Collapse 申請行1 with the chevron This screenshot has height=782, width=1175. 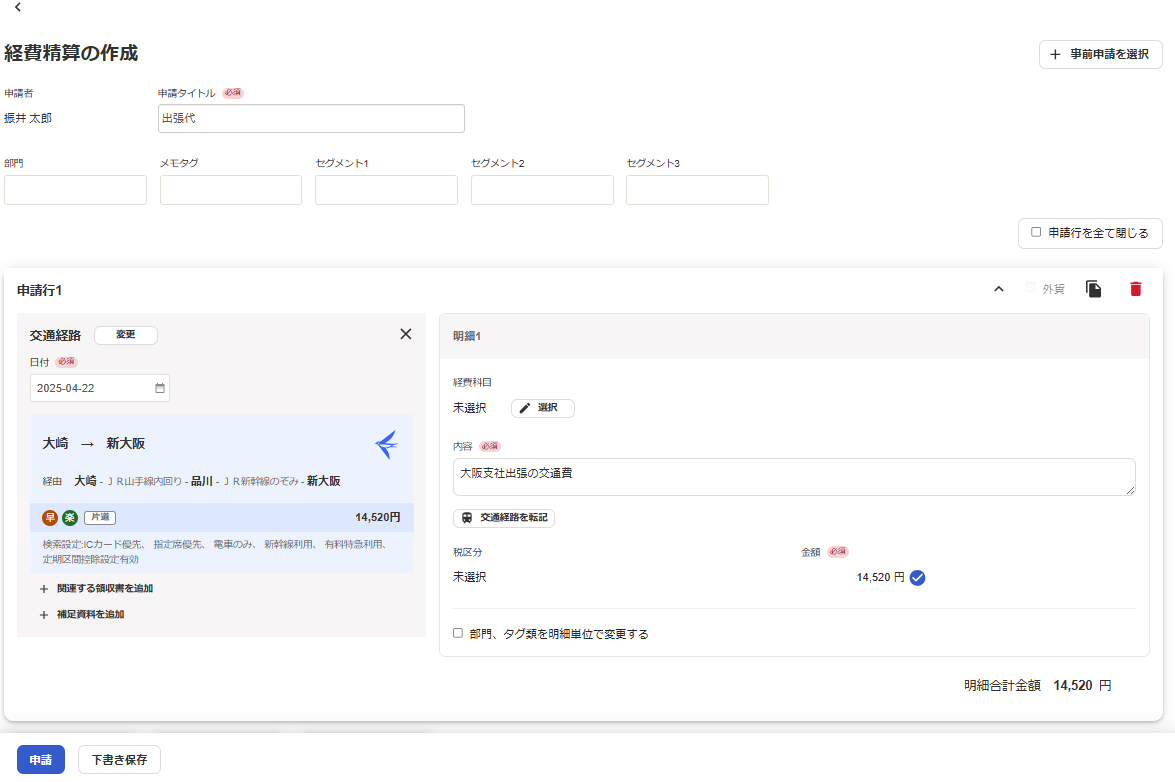pos(998,289)
